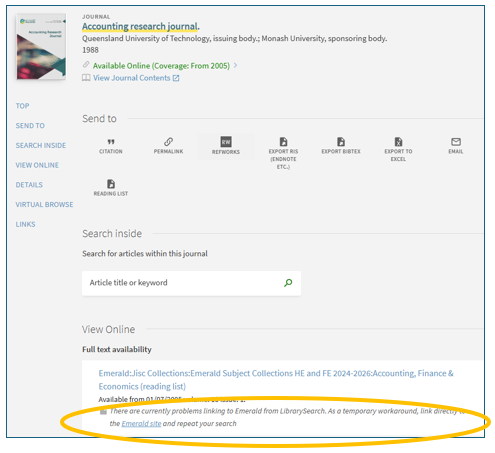Screen dimensions: 495x453
Task: Click the publication year '1988'
Action: point(90,50)
